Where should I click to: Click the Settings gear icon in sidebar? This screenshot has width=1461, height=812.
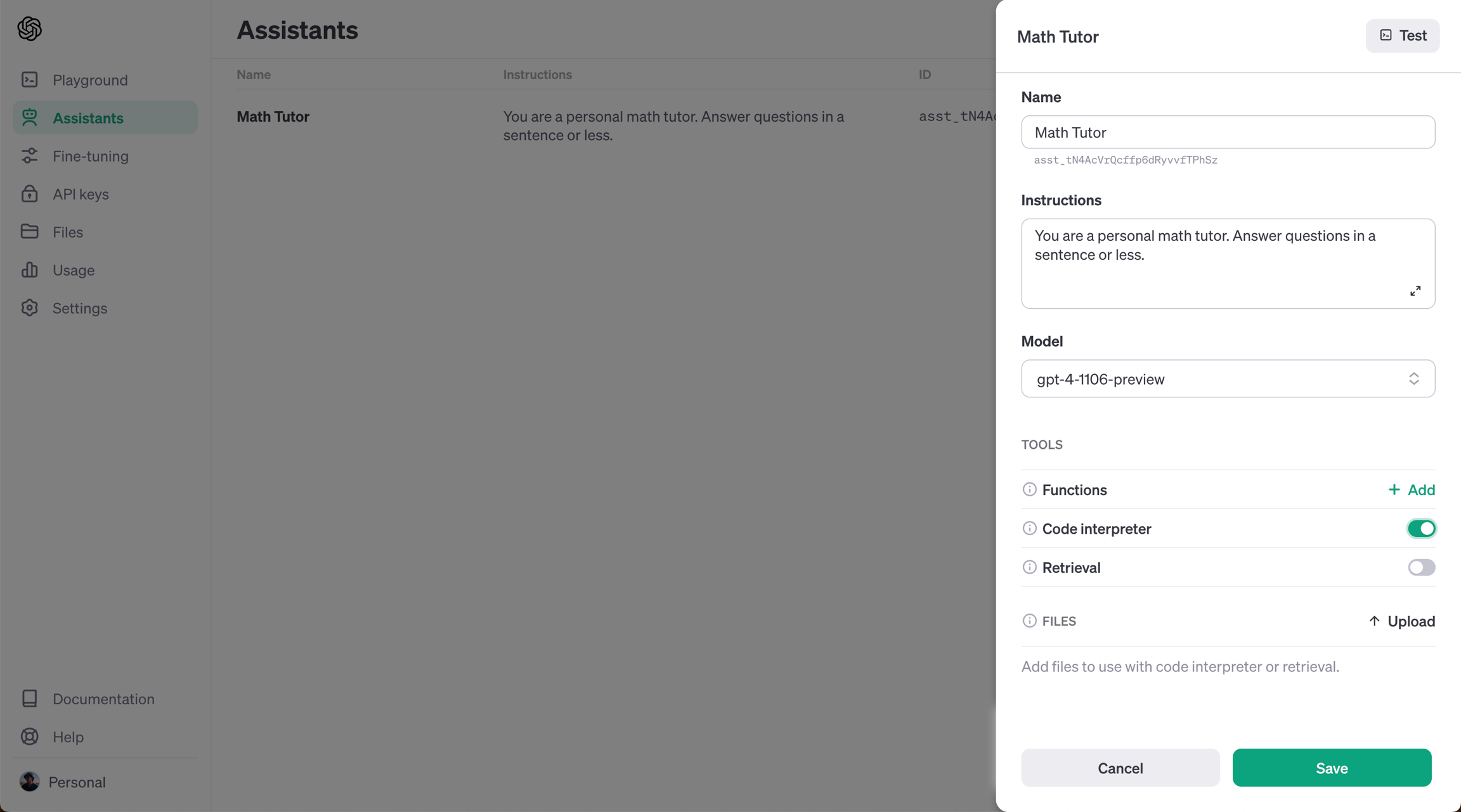[30, 308]
